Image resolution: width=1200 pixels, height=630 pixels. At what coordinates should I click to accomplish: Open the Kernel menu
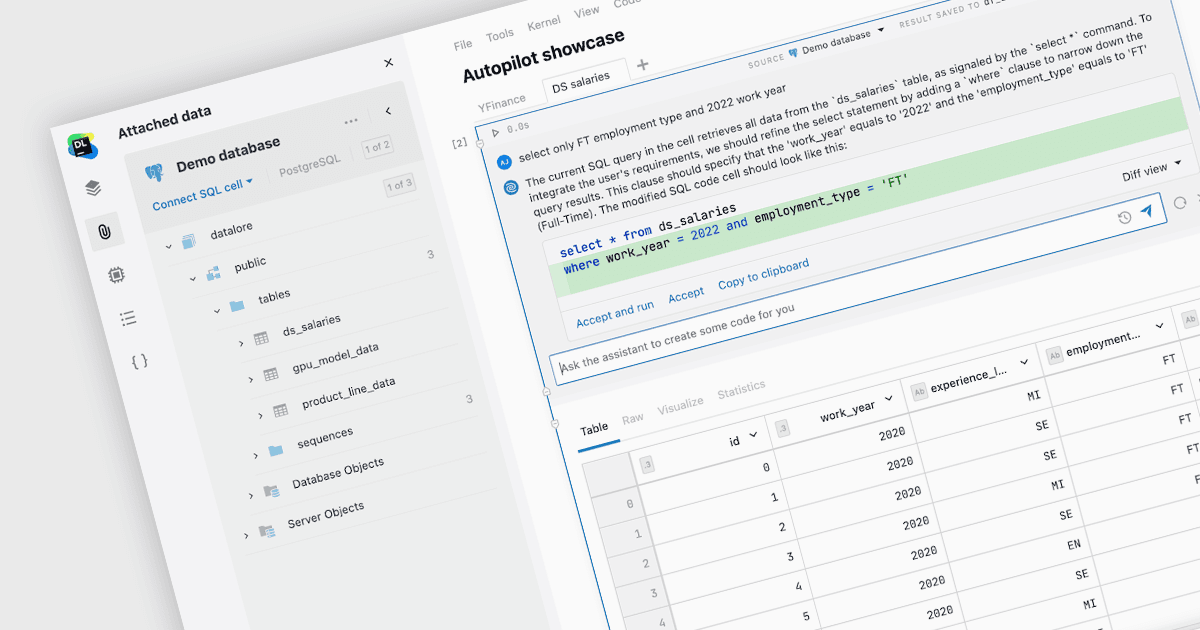tap(544, 24)
